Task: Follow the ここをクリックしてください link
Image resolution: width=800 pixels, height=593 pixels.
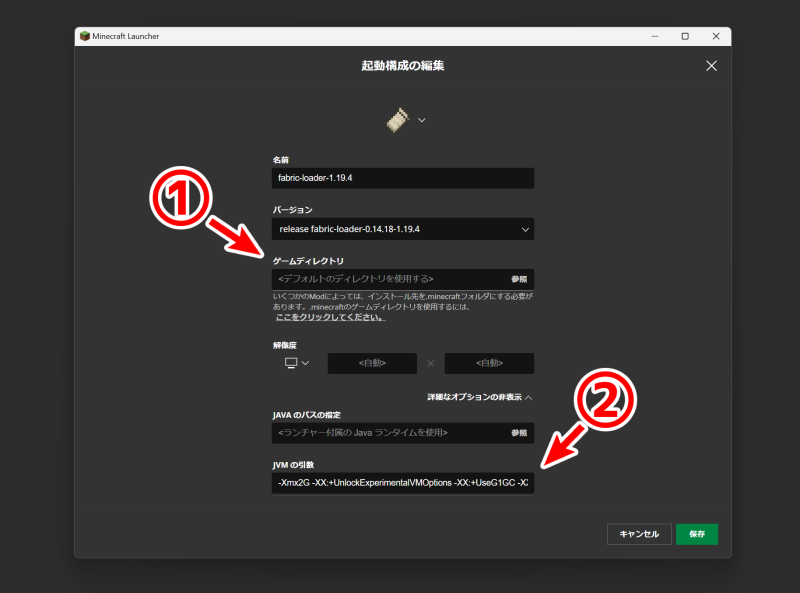Action: tap(330, 317)
